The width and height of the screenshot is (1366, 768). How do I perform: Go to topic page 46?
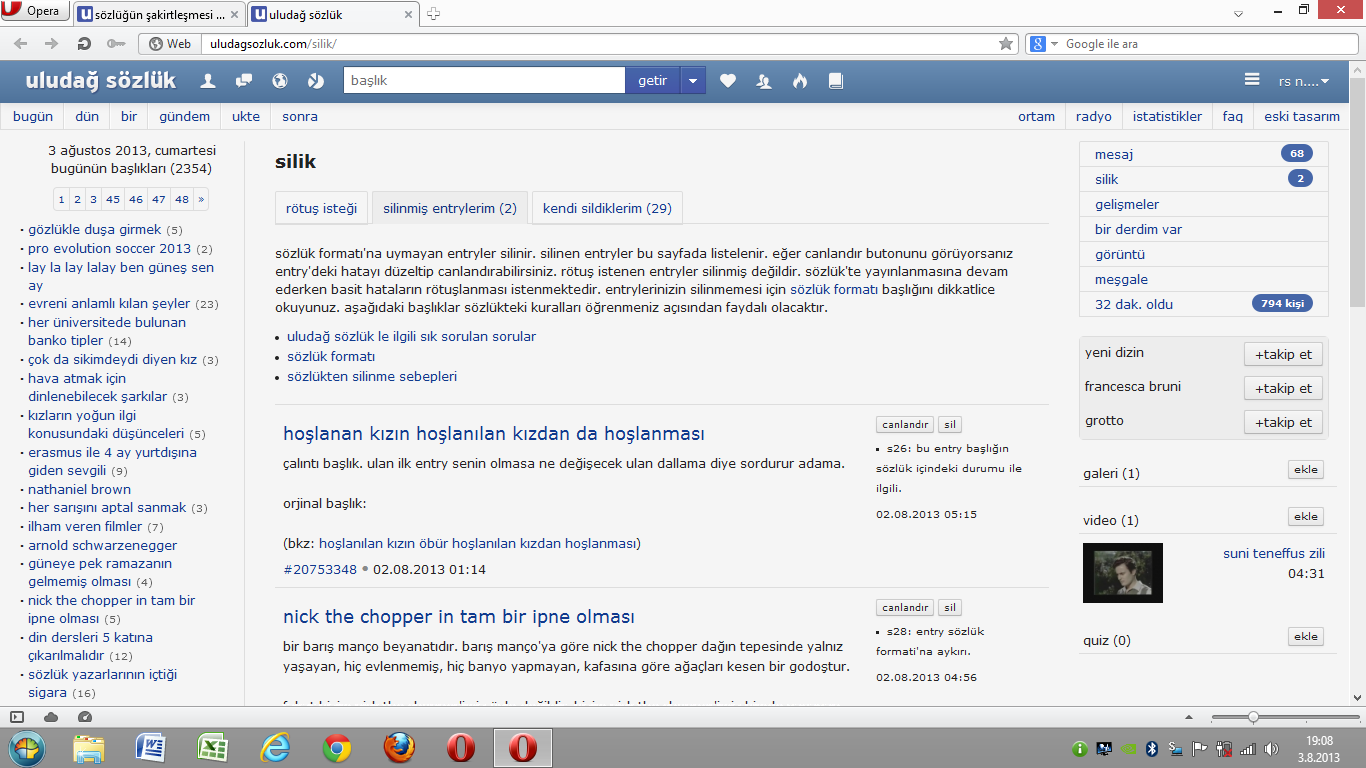136,199
